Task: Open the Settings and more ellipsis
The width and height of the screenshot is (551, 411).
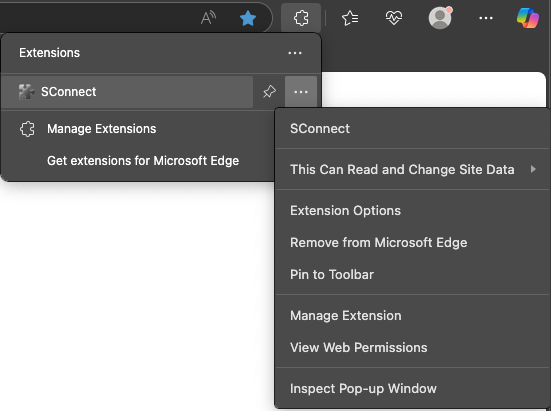Action: click(x=486, y=18)
